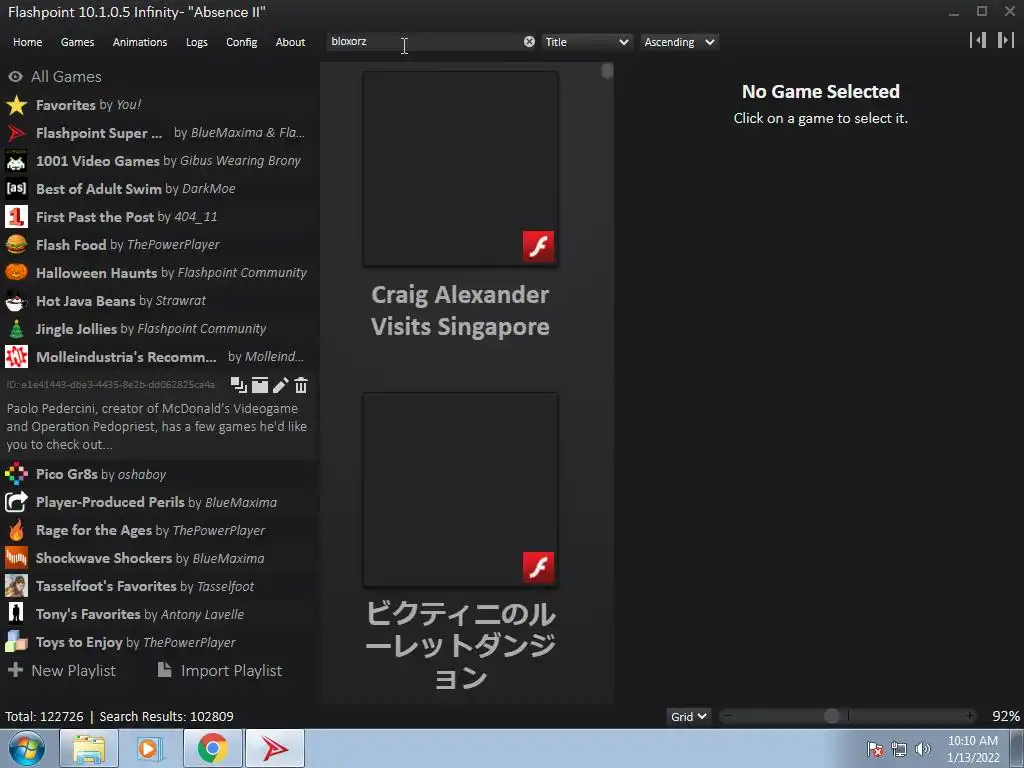Click the Craig Alexander Visits Singapore title
Screen dimensions: 1024x768
point(460,311)
